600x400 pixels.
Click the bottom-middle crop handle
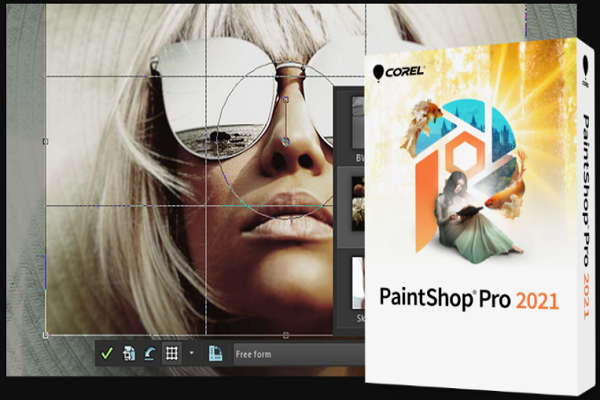[285, 335]
